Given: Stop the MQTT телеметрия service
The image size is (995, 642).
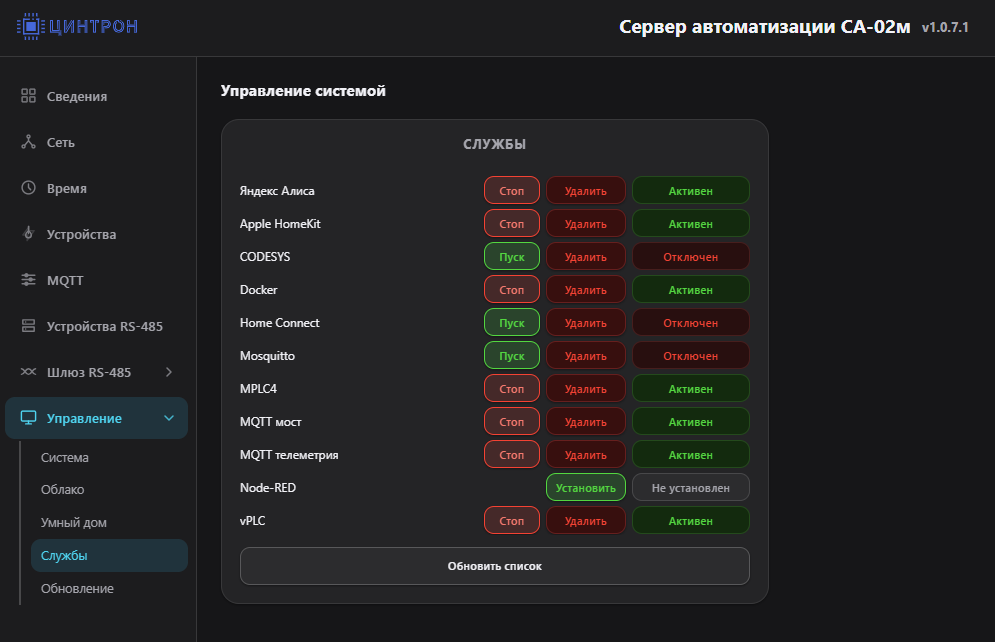Looking at the screenshot, I should pos(511,454).
